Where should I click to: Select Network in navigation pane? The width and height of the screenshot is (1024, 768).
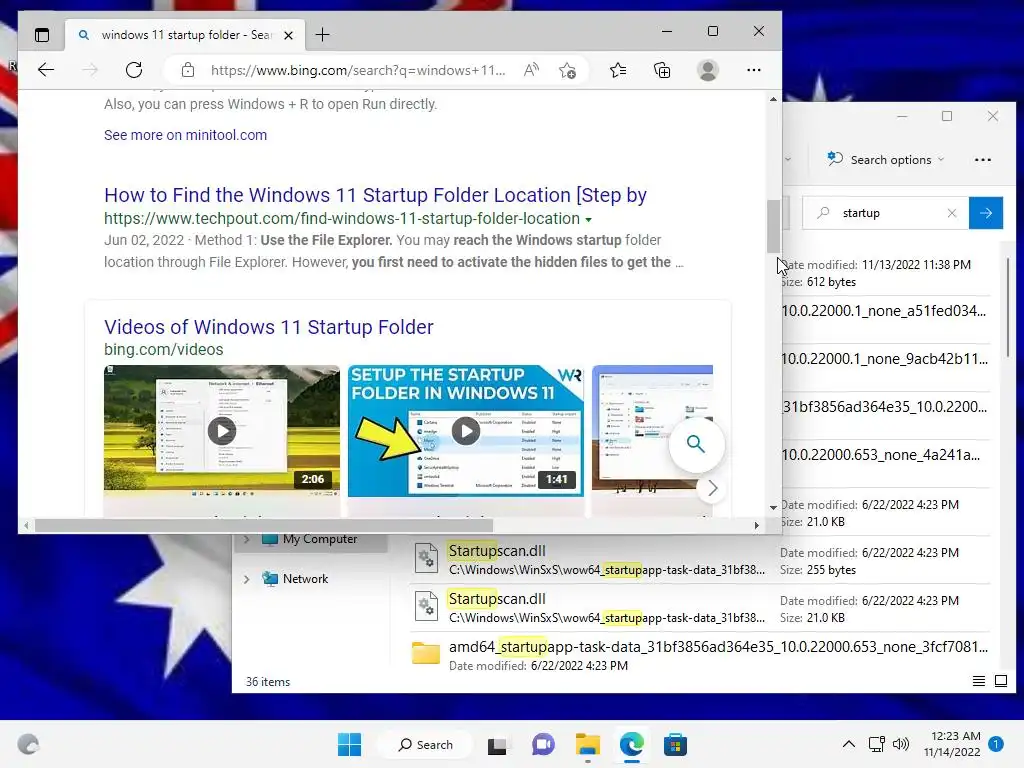tap(305, 579)
